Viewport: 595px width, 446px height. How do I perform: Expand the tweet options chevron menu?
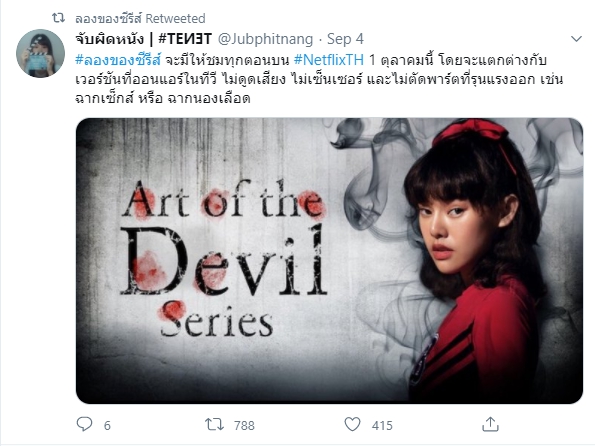point(576,39)
